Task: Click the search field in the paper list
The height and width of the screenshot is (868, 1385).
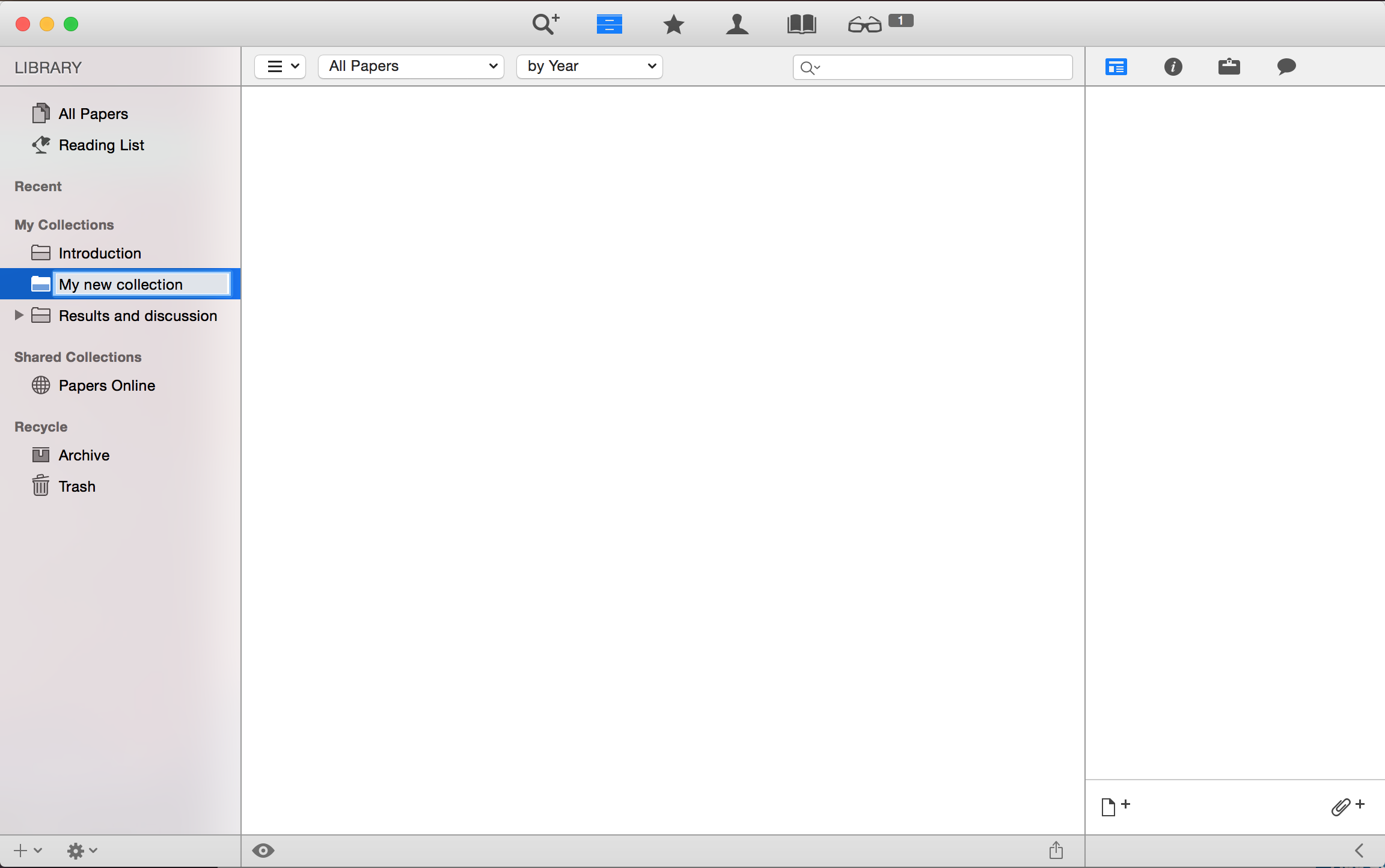Action: pyautogui.click(x=933, y=67)
